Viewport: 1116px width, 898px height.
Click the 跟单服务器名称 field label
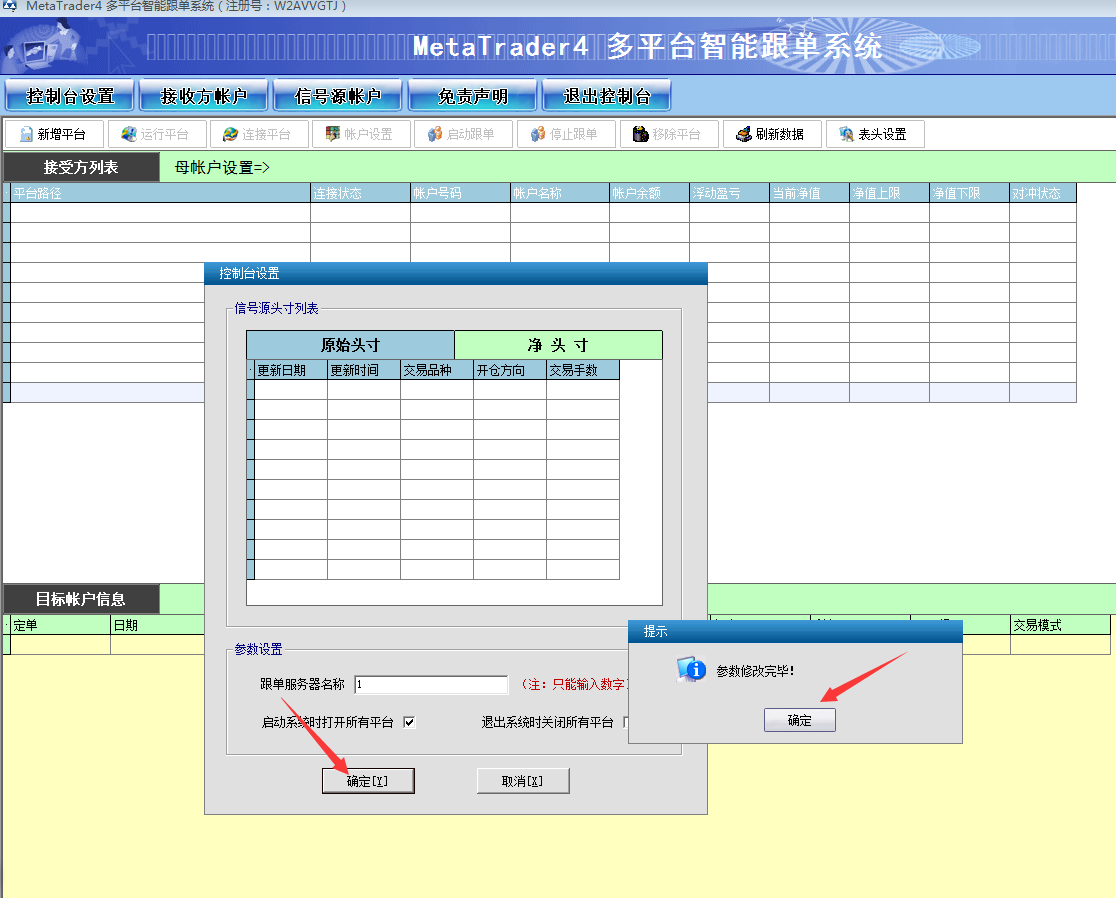(x=302, y=685)
